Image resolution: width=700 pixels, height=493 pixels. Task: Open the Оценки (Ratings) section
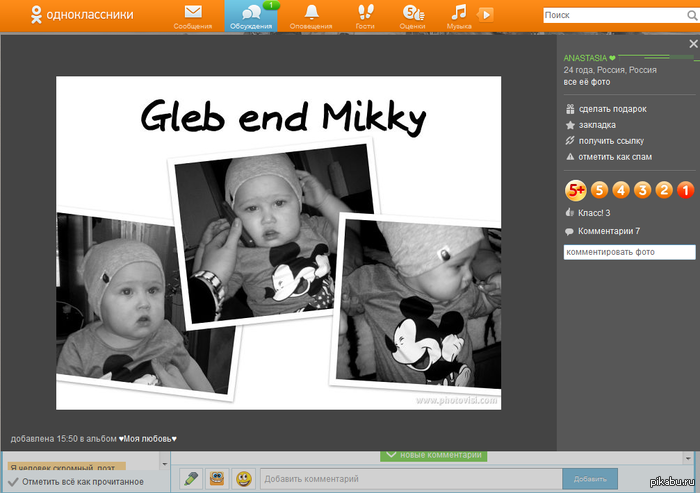411,16
